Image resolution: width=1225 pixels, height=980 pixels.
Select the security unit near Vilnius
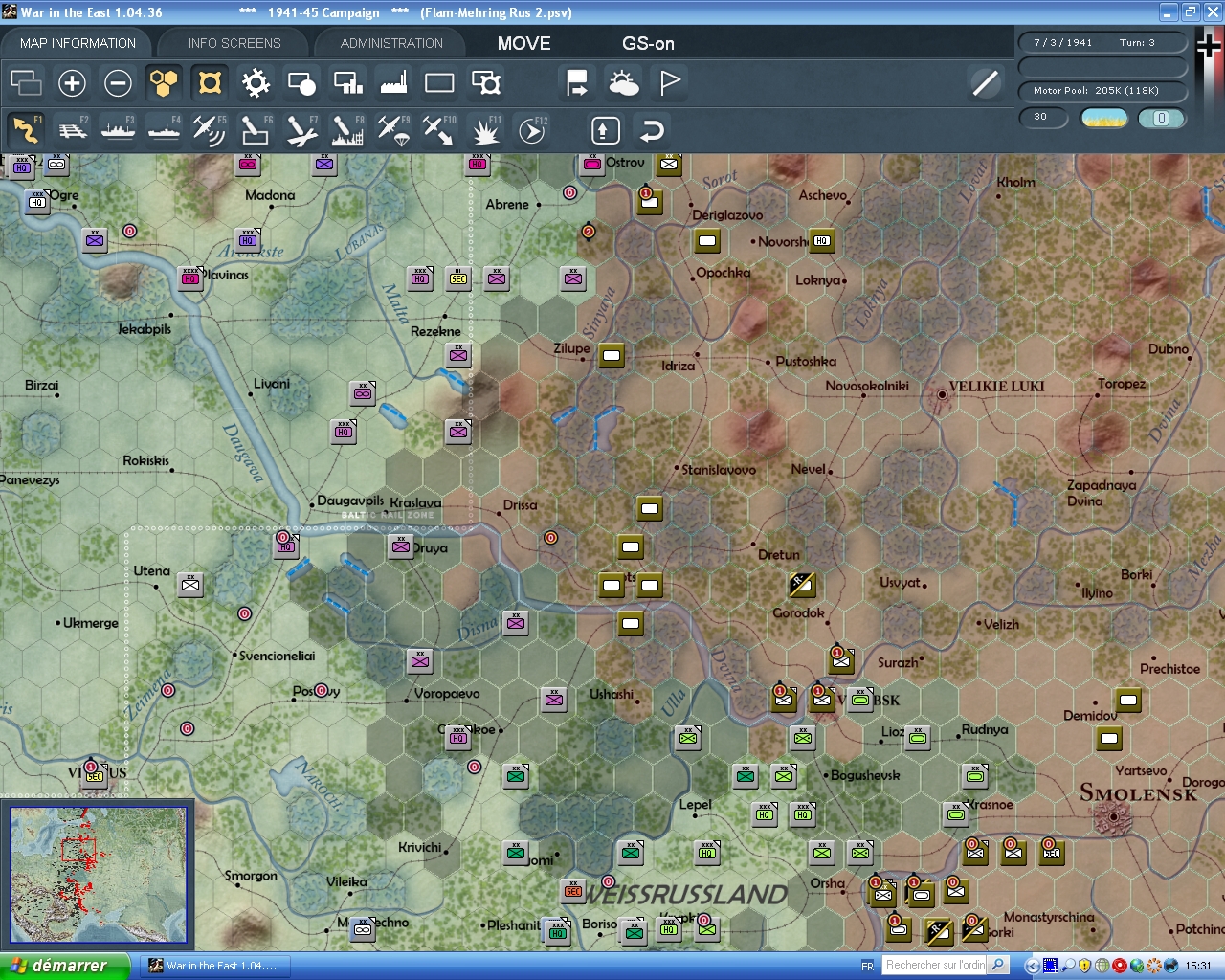click(x=95, y=774)
